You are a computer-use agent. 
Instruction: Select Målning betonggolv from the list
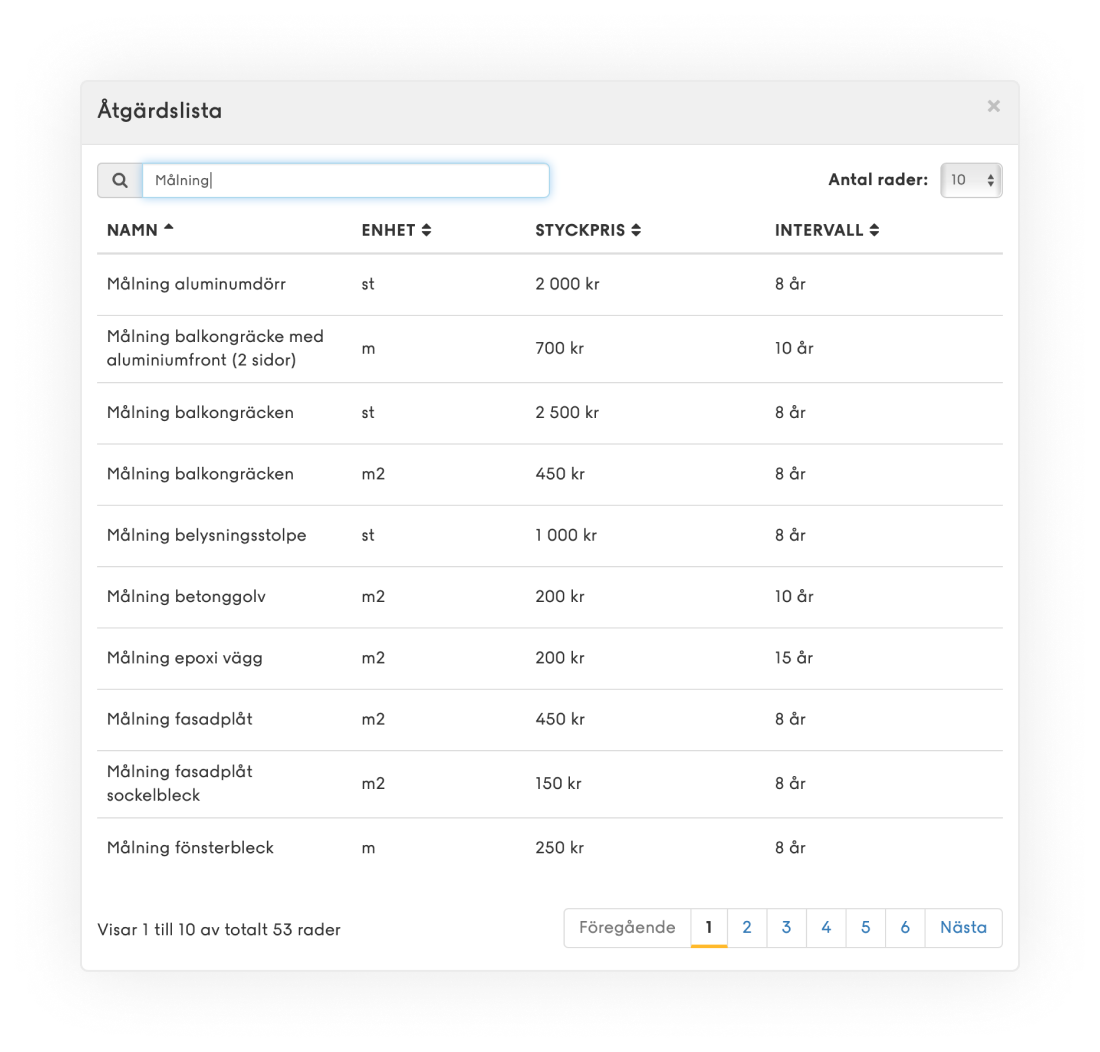pos(186,597)
